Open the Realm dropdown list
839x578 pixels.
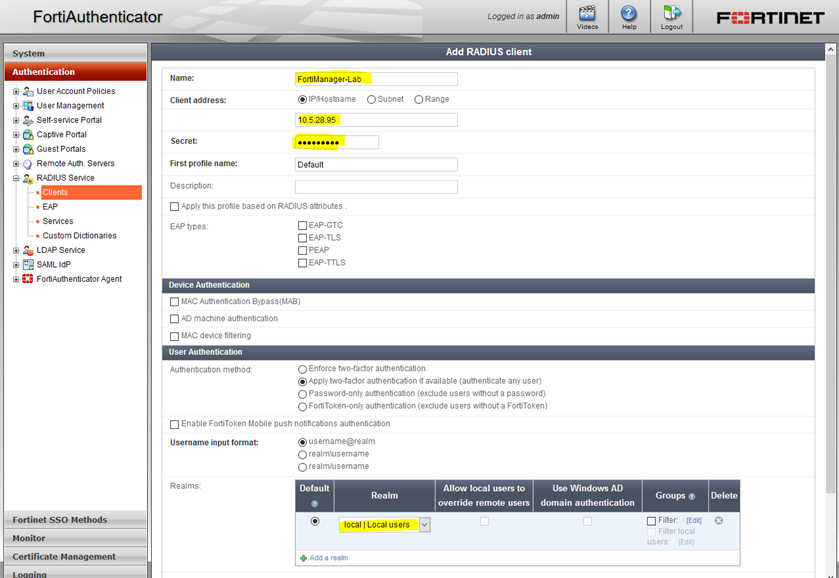[x=424, y=525]
